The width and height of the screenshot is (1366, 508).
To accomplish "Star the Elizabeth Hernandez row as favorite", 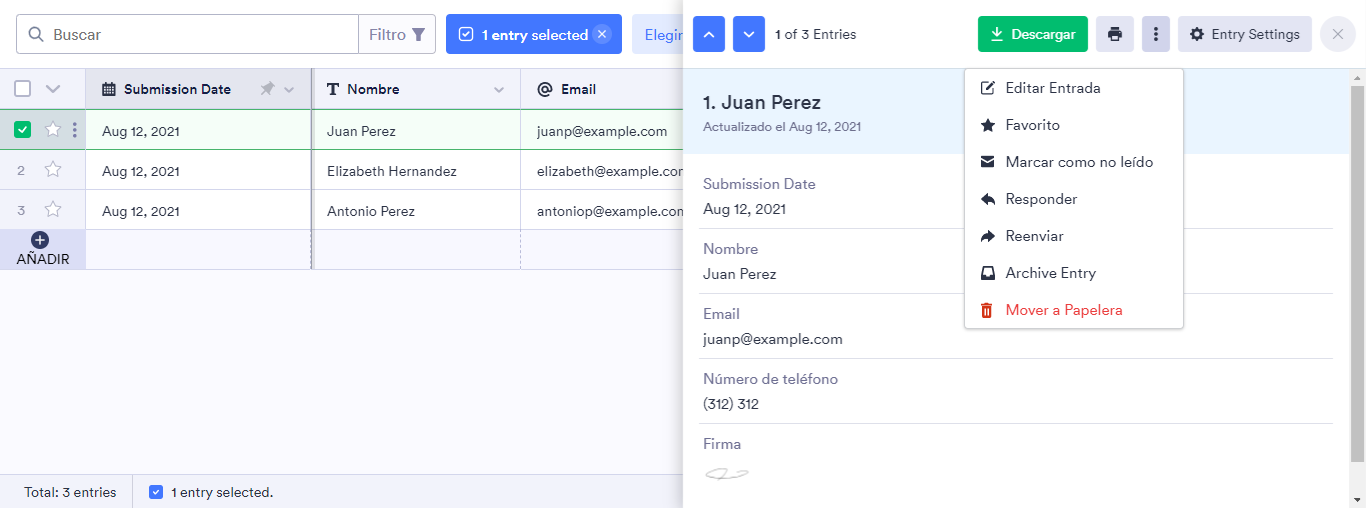I will pos(53,170).
